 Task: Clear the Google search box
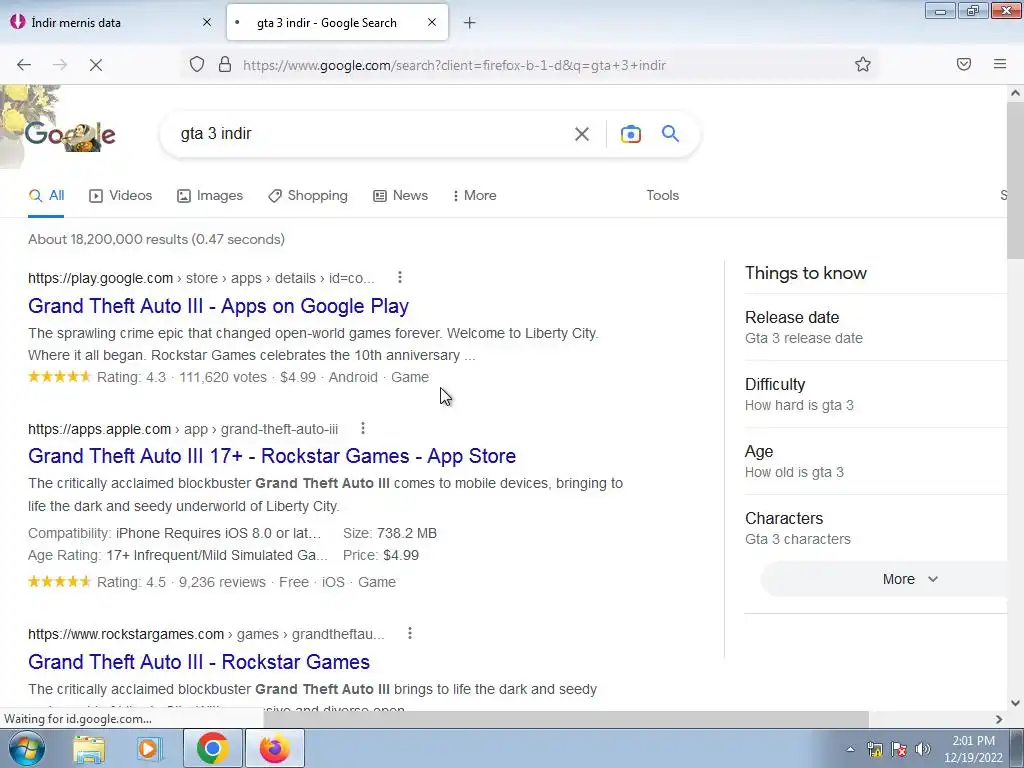pos(581,134)
